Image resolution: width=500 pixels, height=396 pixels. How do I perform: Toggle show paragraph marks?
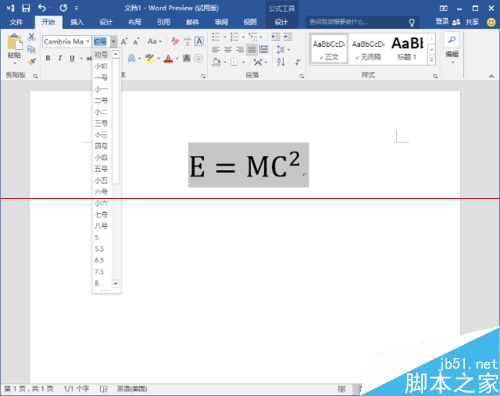(x=298, y=62)
